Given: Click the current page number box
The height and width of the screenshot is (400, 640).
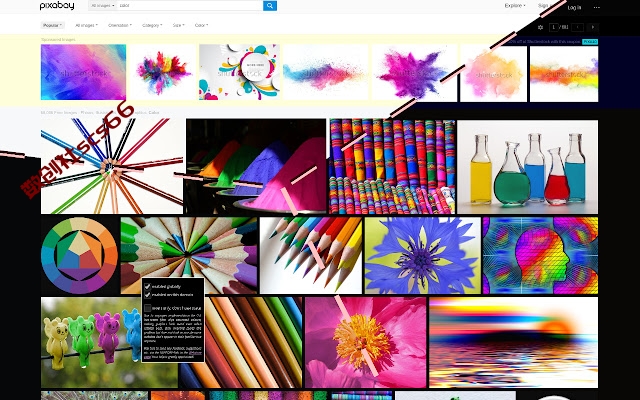Looking at the screenshot, I should pos(553,27).
